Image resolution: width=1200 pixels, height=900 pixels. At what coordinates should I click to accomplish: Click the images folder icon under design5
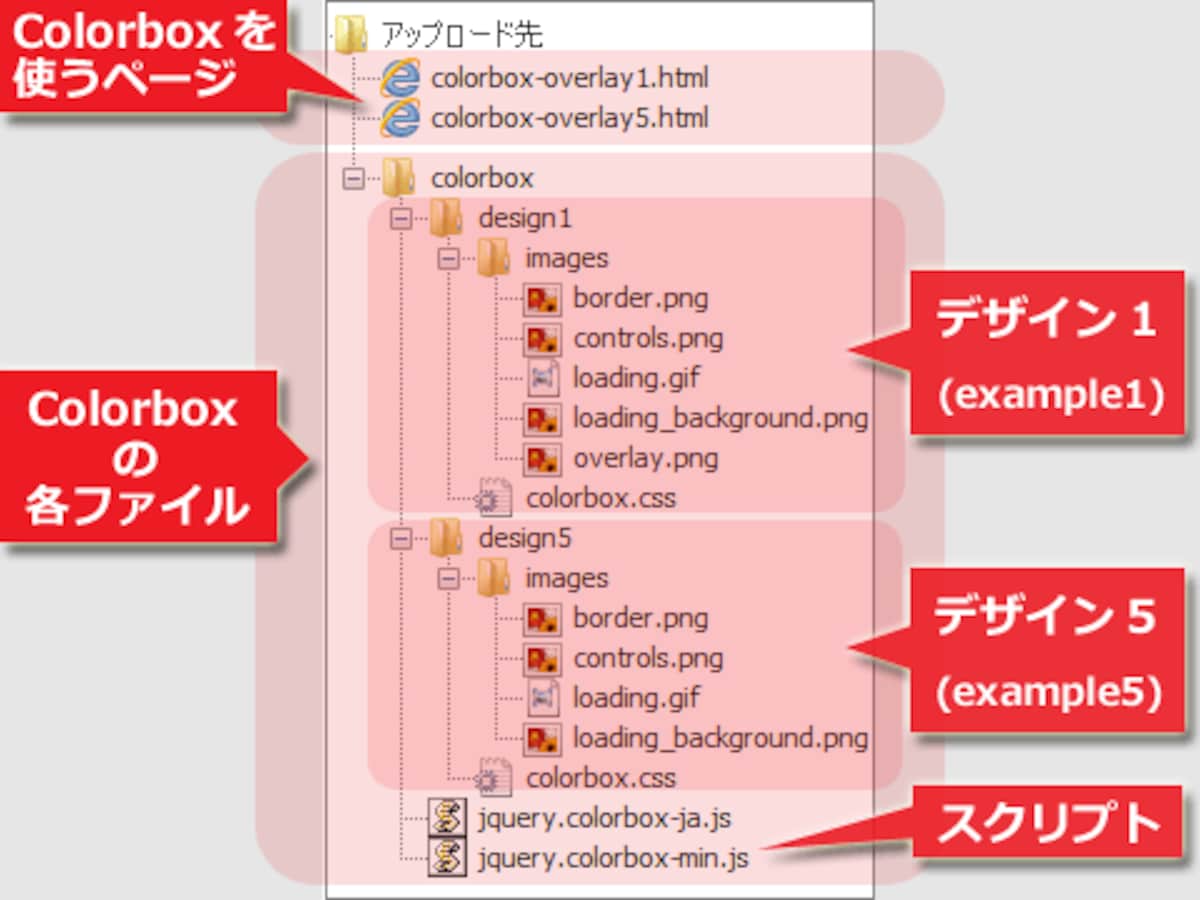pos(493,577)
